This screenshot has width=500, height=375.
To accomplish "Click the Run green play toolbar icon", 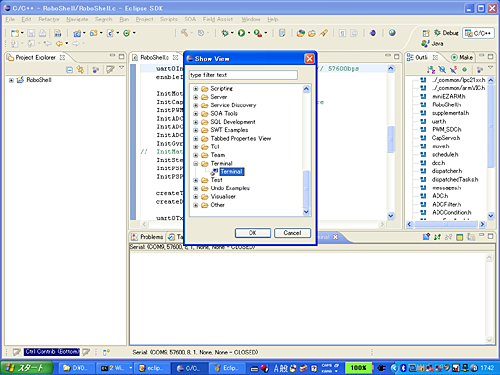I will pyautogui.click(x=241, y=33).
